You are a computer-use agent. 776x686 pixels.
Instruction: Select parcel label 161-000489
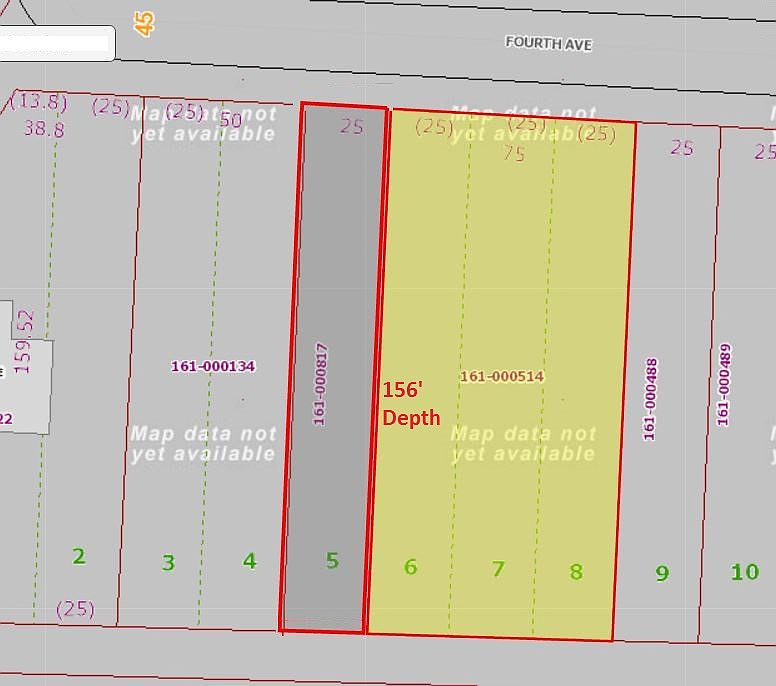click(x=724, y=385)
